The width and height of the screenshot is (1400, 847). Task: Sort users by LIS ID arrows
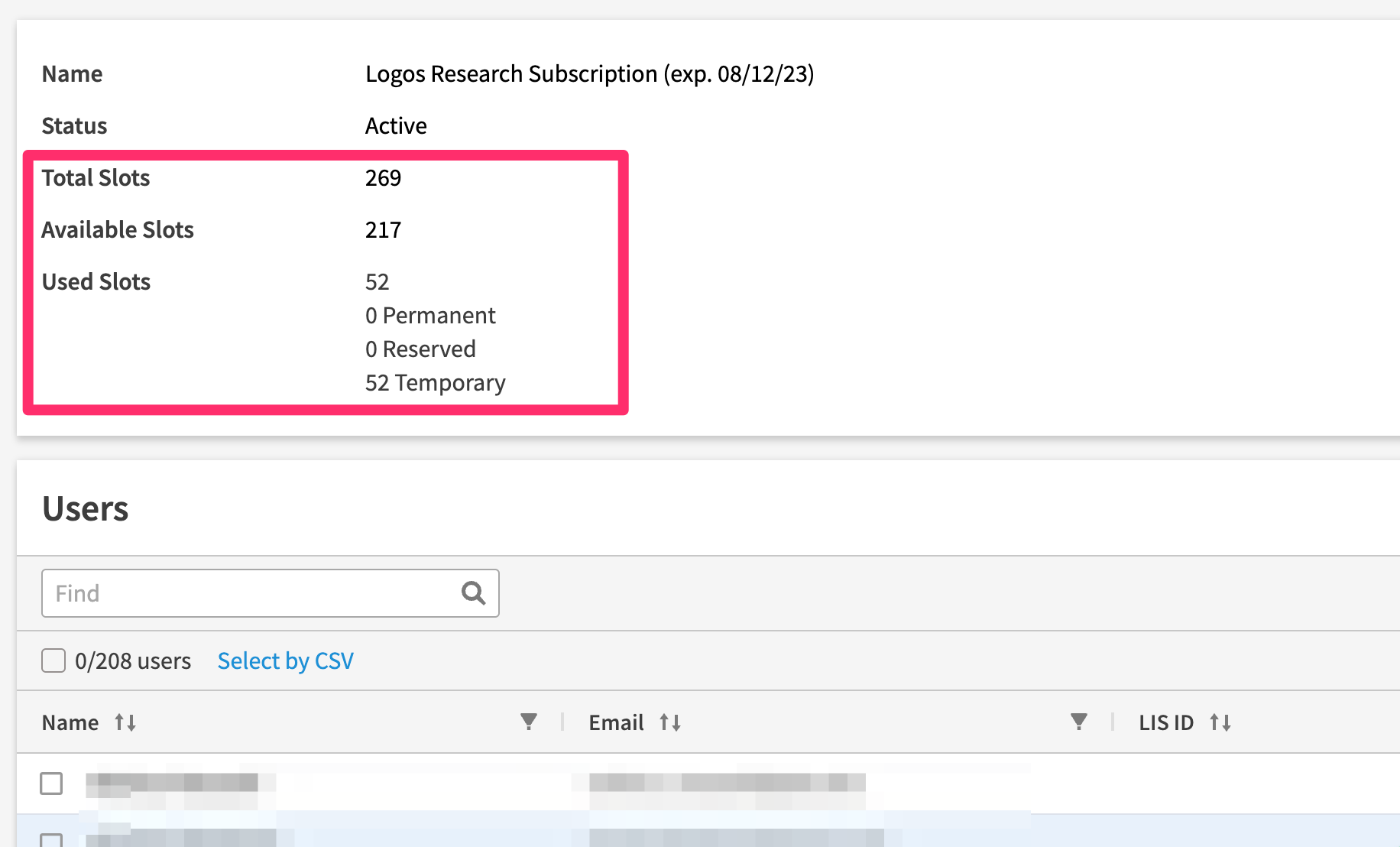pos(1220,722)
